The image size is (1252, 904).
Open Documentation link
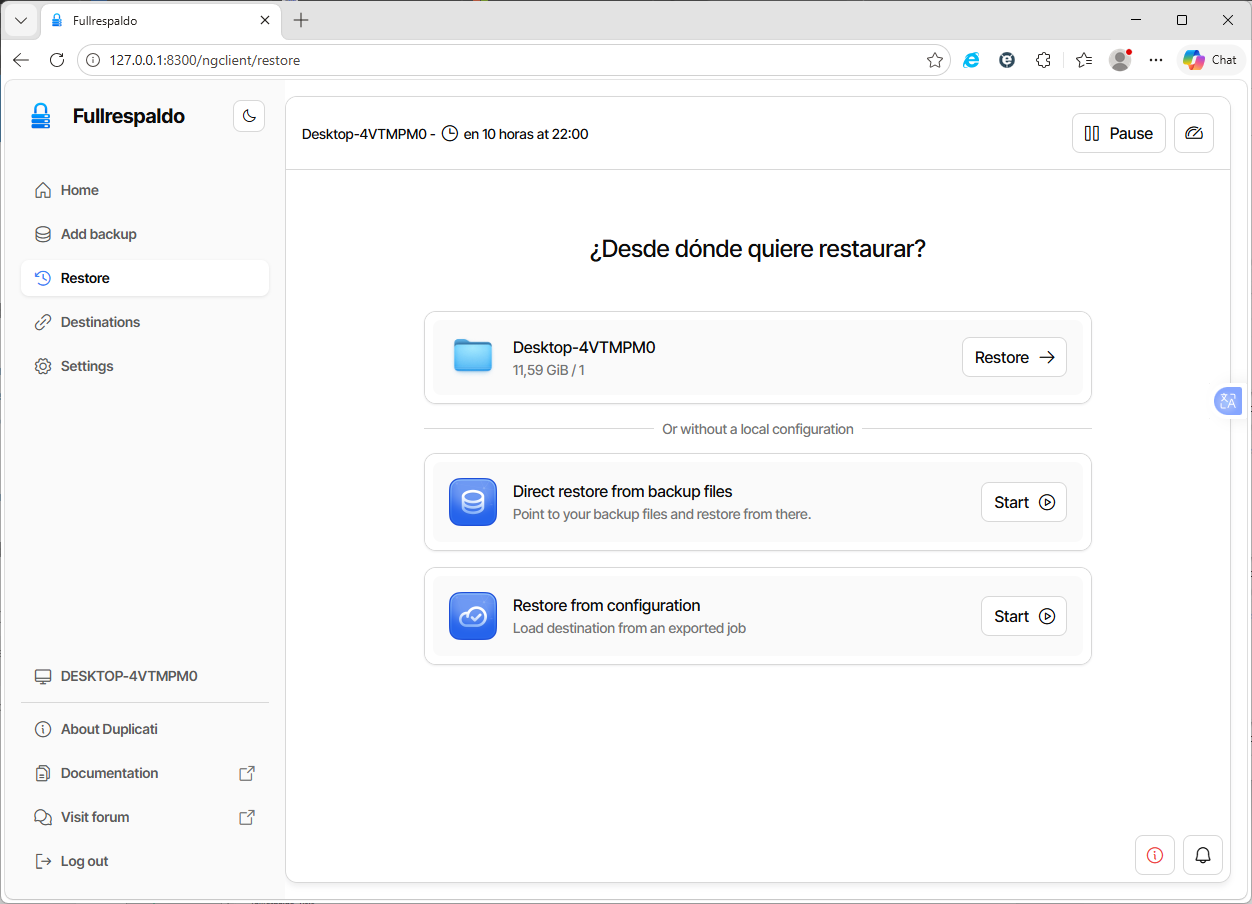point(145,773)
